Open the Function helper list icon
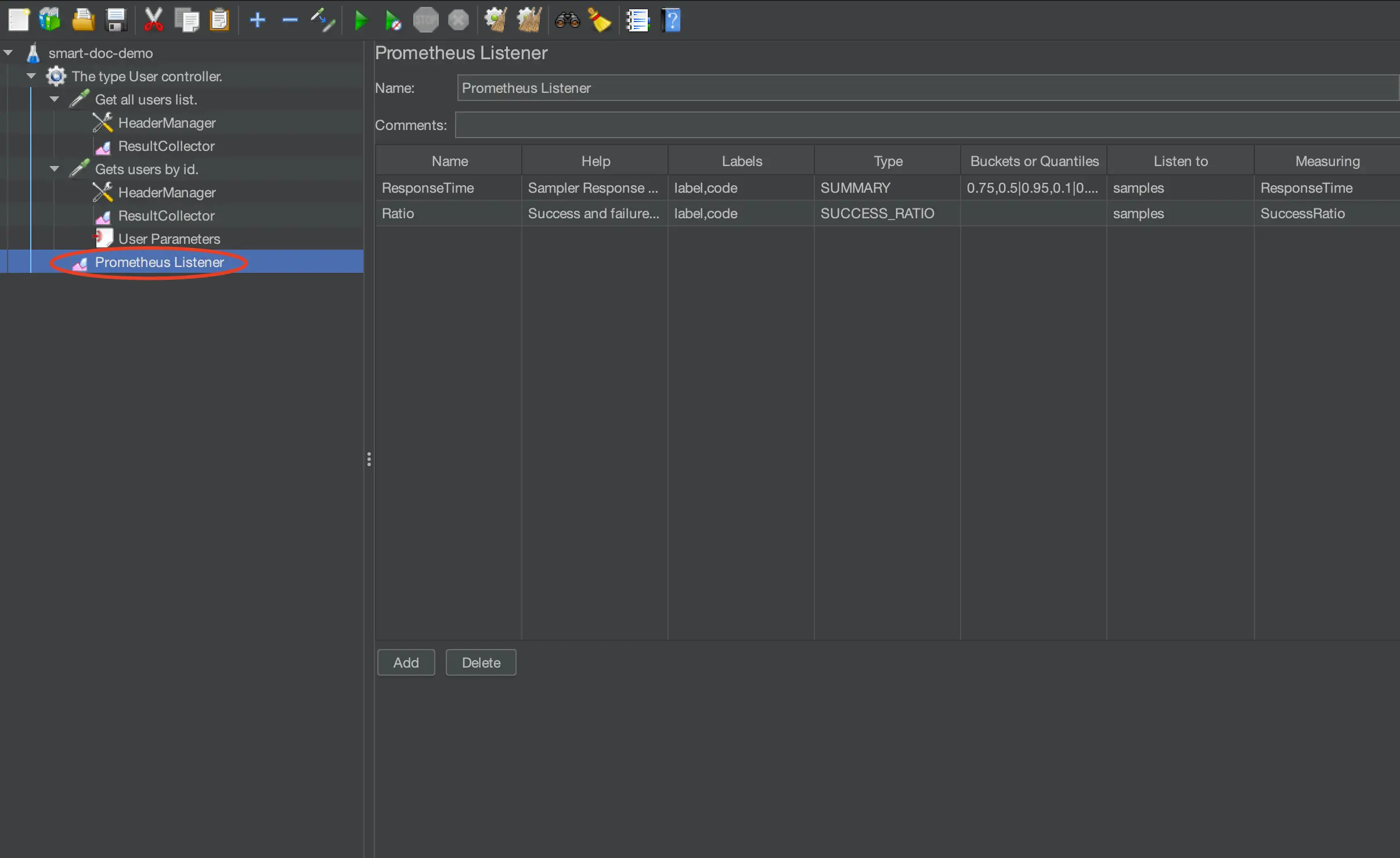 click(x=637, y=21)
